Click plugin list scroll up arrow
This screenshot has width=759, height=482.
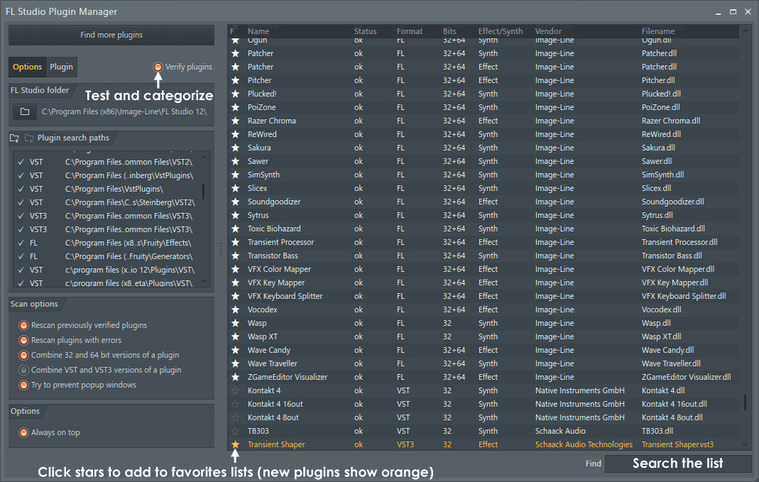point(745,30)
